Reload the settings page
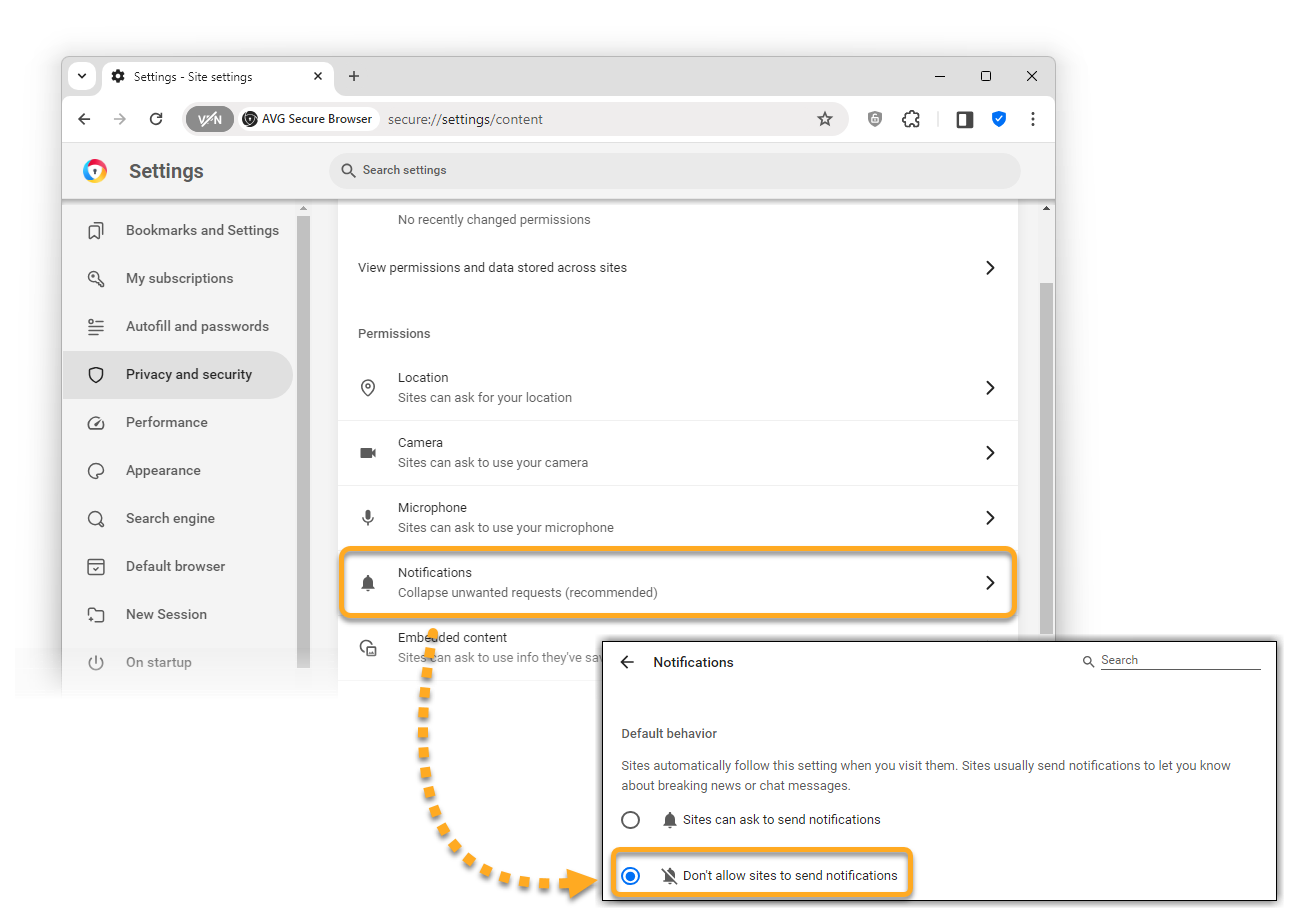Image resolution: width=1298 pixels, height=920 pixels. click(156, 119)
